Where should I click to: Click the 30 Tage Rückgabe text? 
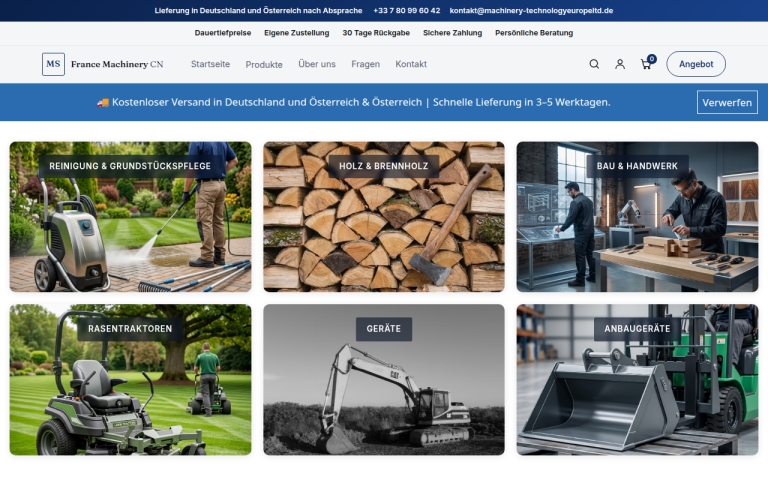point(376,33)
